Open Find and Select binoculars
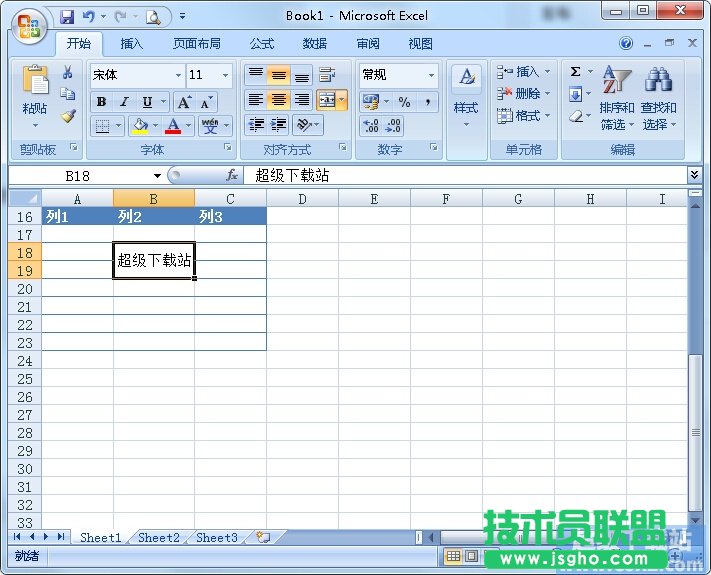Screen dimensions: 711x575 pyautogui.click(x=658, y=100)
